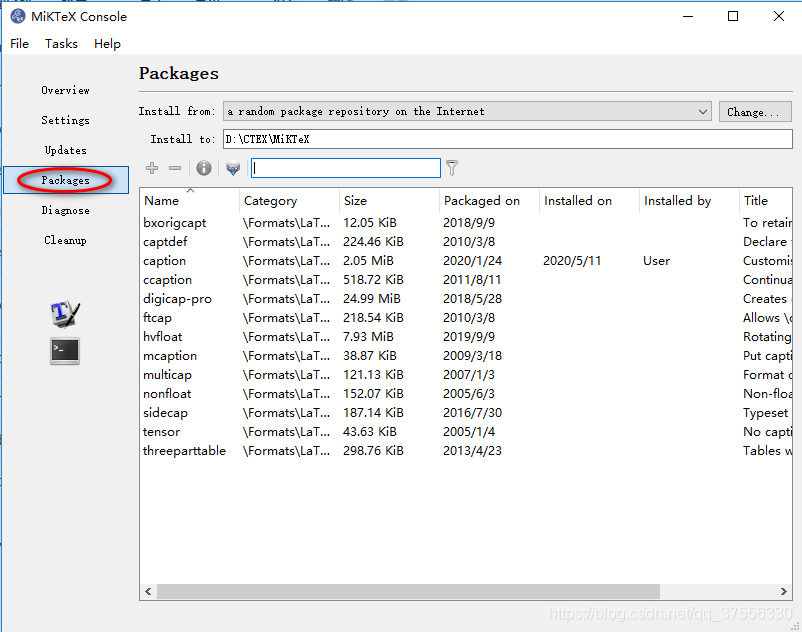Select the tensor package row
Screen dimensions: 802x632
(x=466, y=432)
